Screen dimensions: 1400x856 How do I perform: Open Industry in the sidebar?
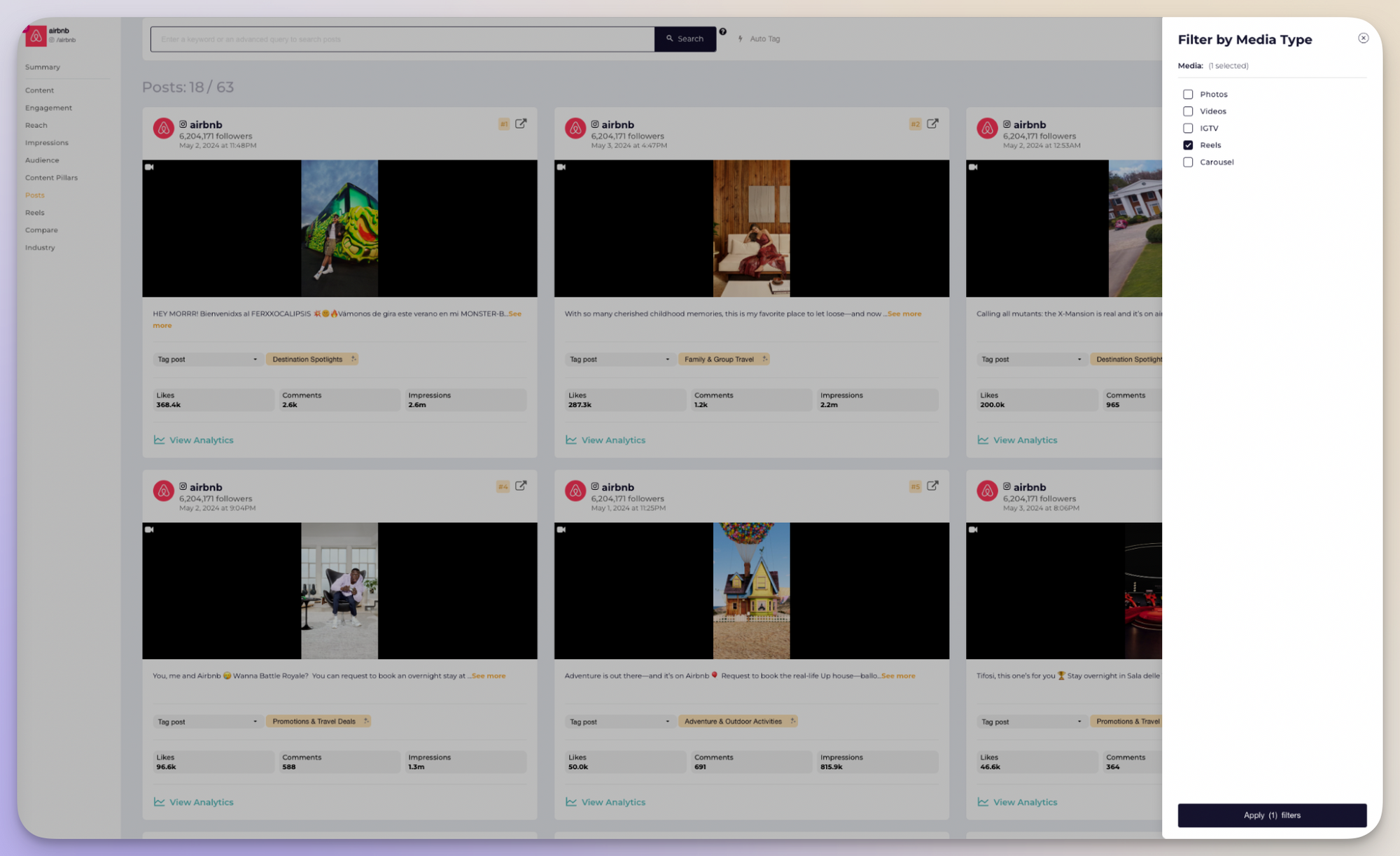click(40, 248)
